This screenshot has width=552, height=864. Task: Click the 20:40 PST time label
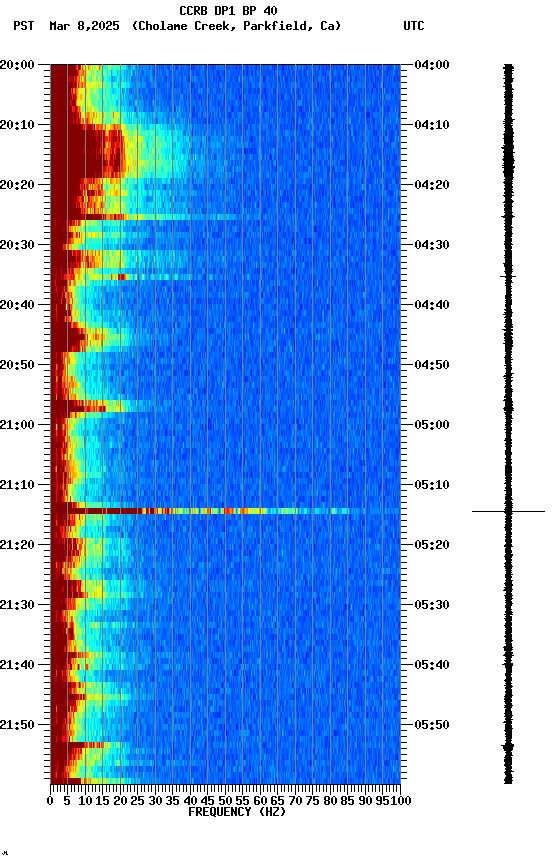tap(17, 305)
